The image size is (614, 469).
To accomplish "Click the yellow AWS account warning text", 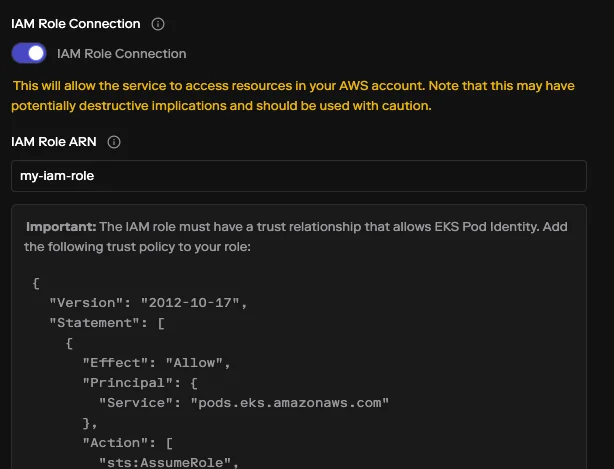I will pos(293,96).
